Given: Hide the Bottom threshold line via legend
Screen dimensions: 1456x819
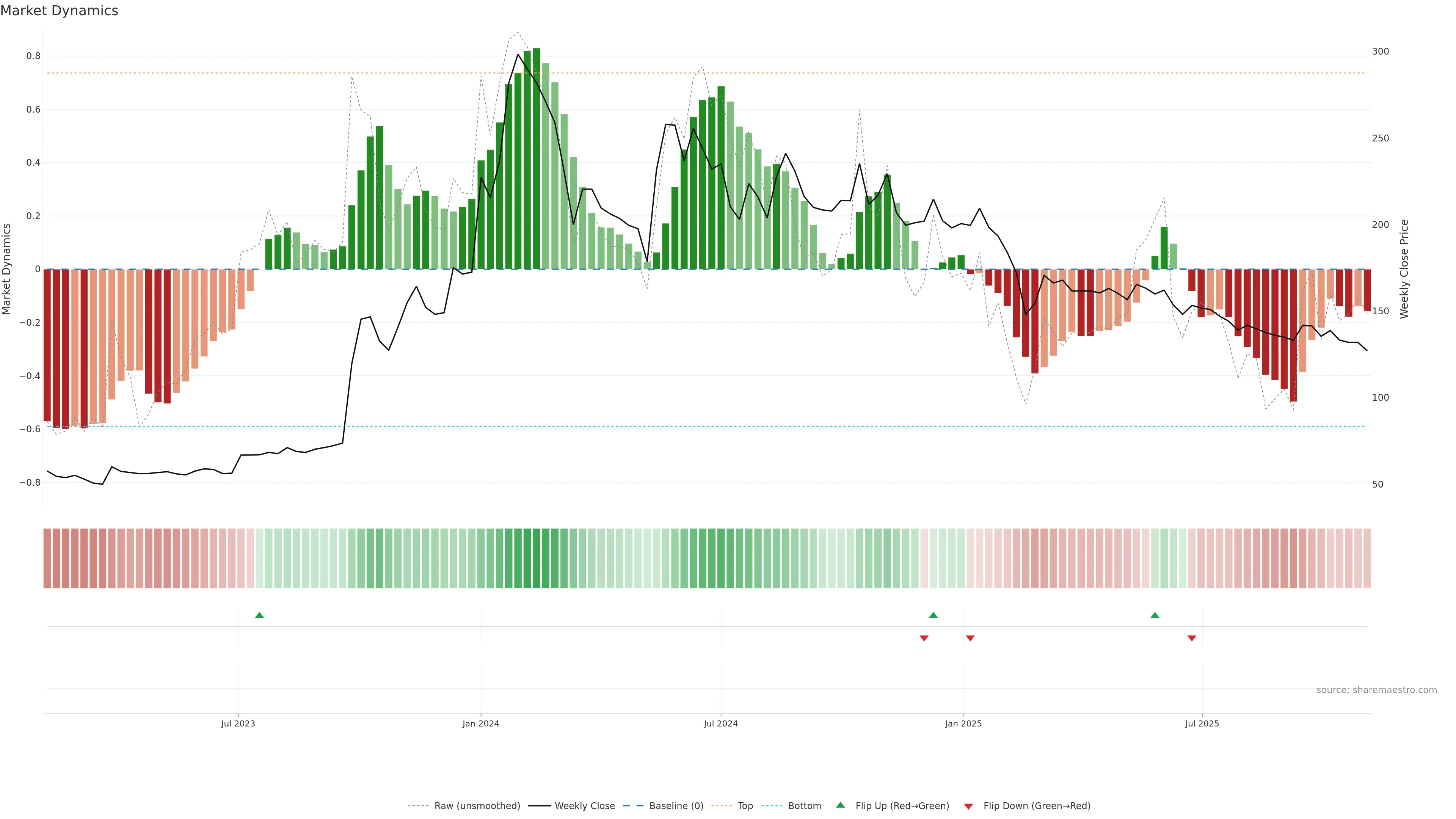Looking at the screenshot, I should click(x=804, y=806).
